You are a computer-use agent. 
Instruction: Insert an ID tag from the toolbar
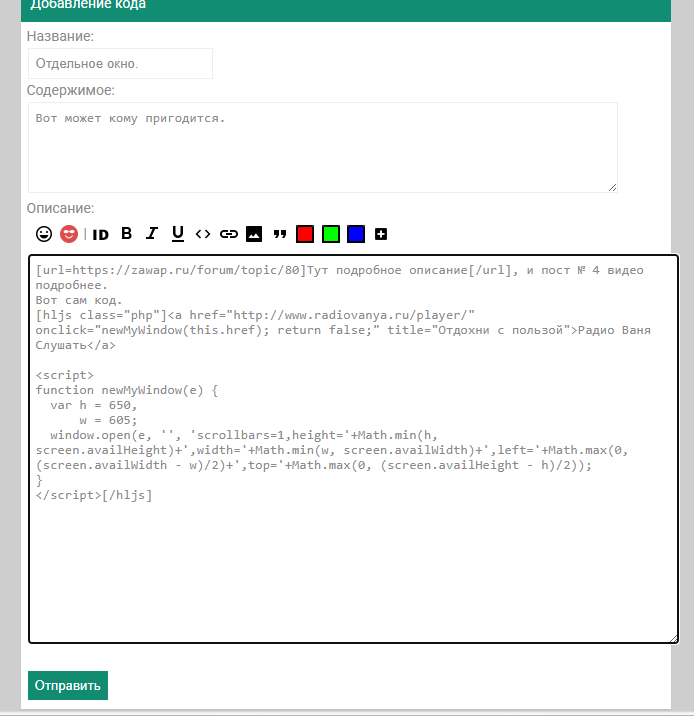(100, 234)
